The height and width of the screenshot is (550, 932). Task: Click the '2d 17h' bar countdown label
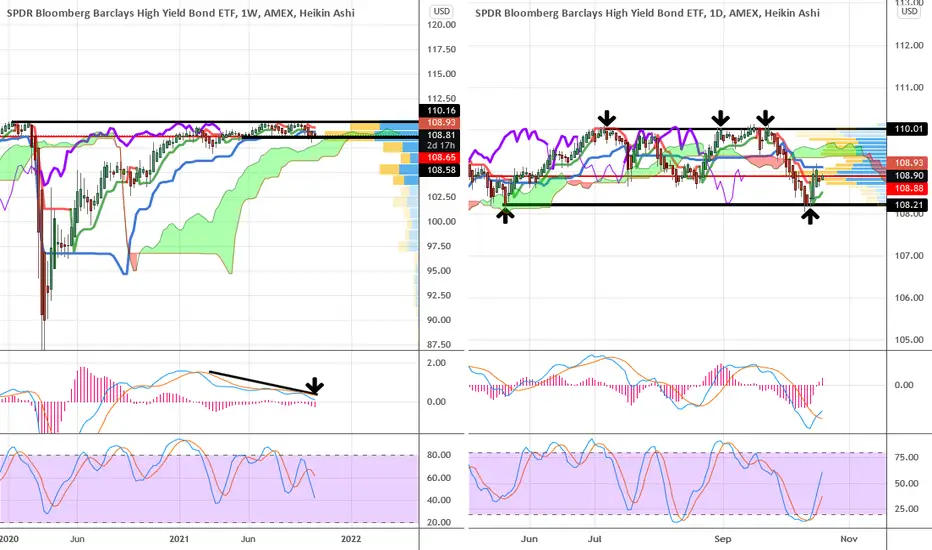[439, 145]
